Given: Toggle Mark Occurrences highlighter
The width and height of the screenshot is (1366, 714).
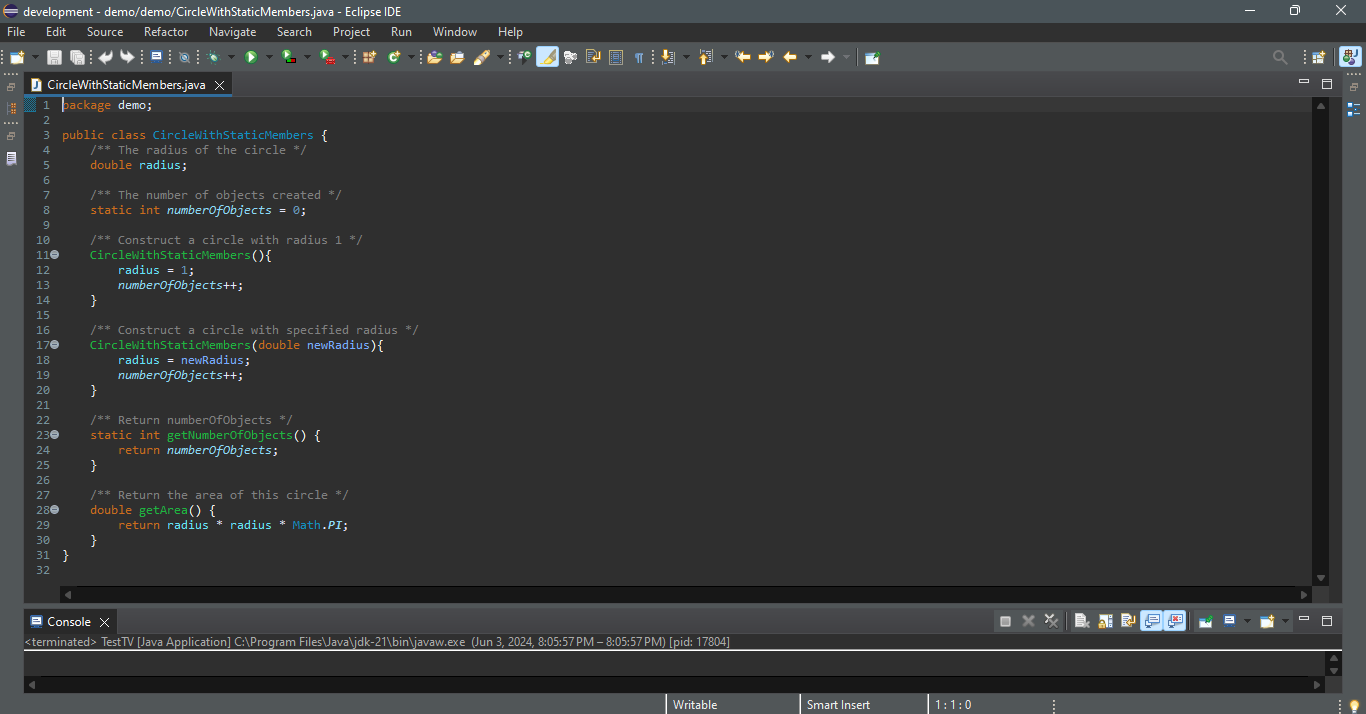Looking at the screenshot, I should pyautogui.click(x=547, y=57).
